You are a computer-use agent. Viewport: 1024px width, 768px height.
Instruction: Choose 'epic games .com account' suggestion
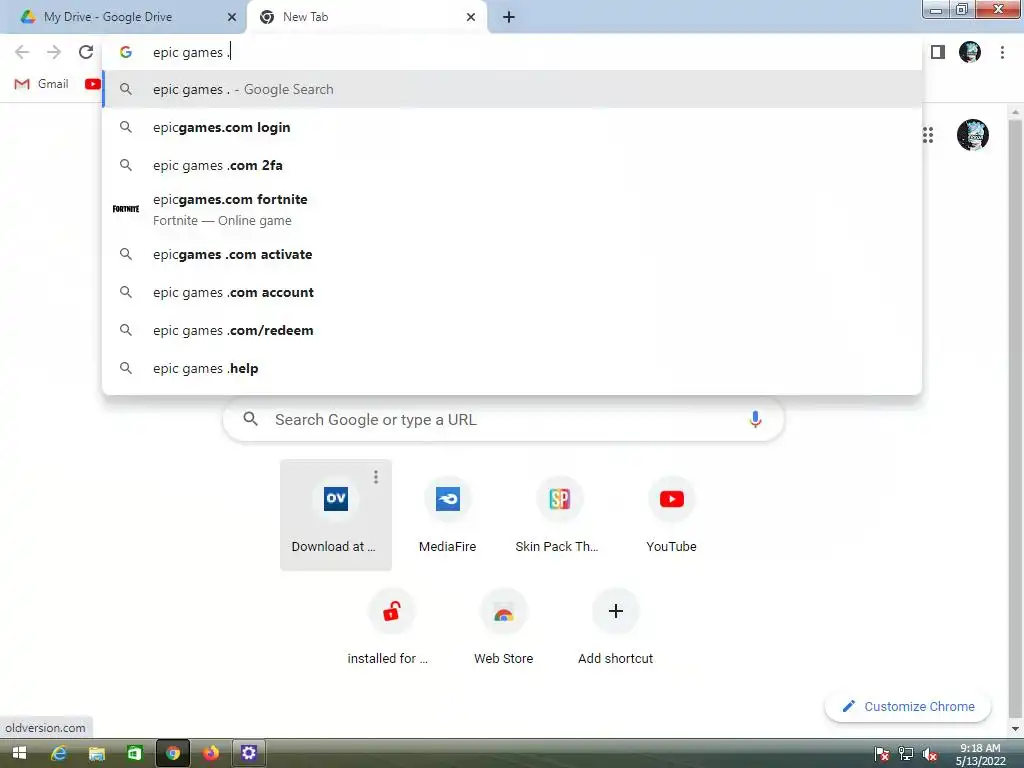pos(512,293)
